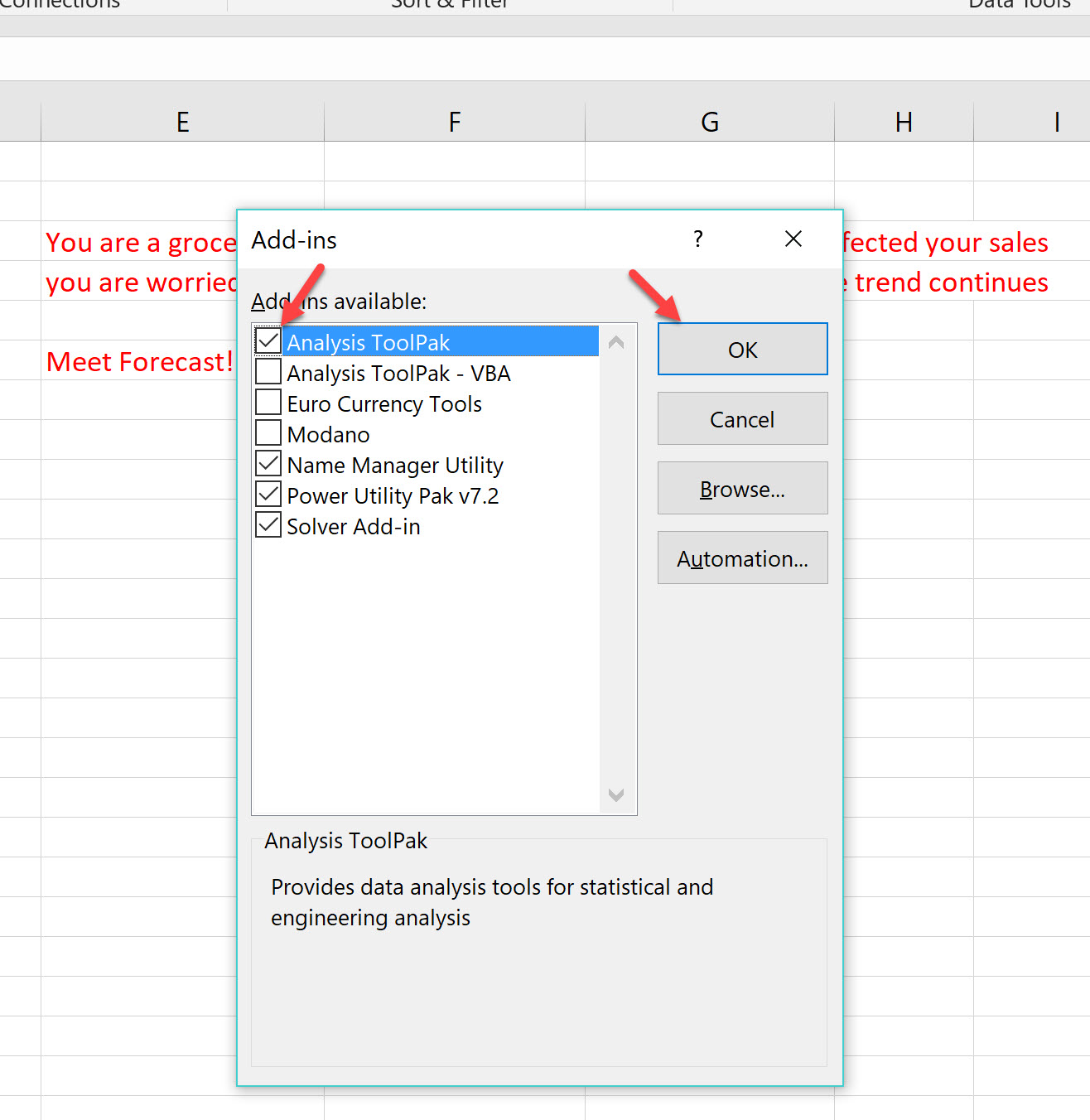Click the help question mark icon
Screen dimensions: 1090x1120
point(697,239)
